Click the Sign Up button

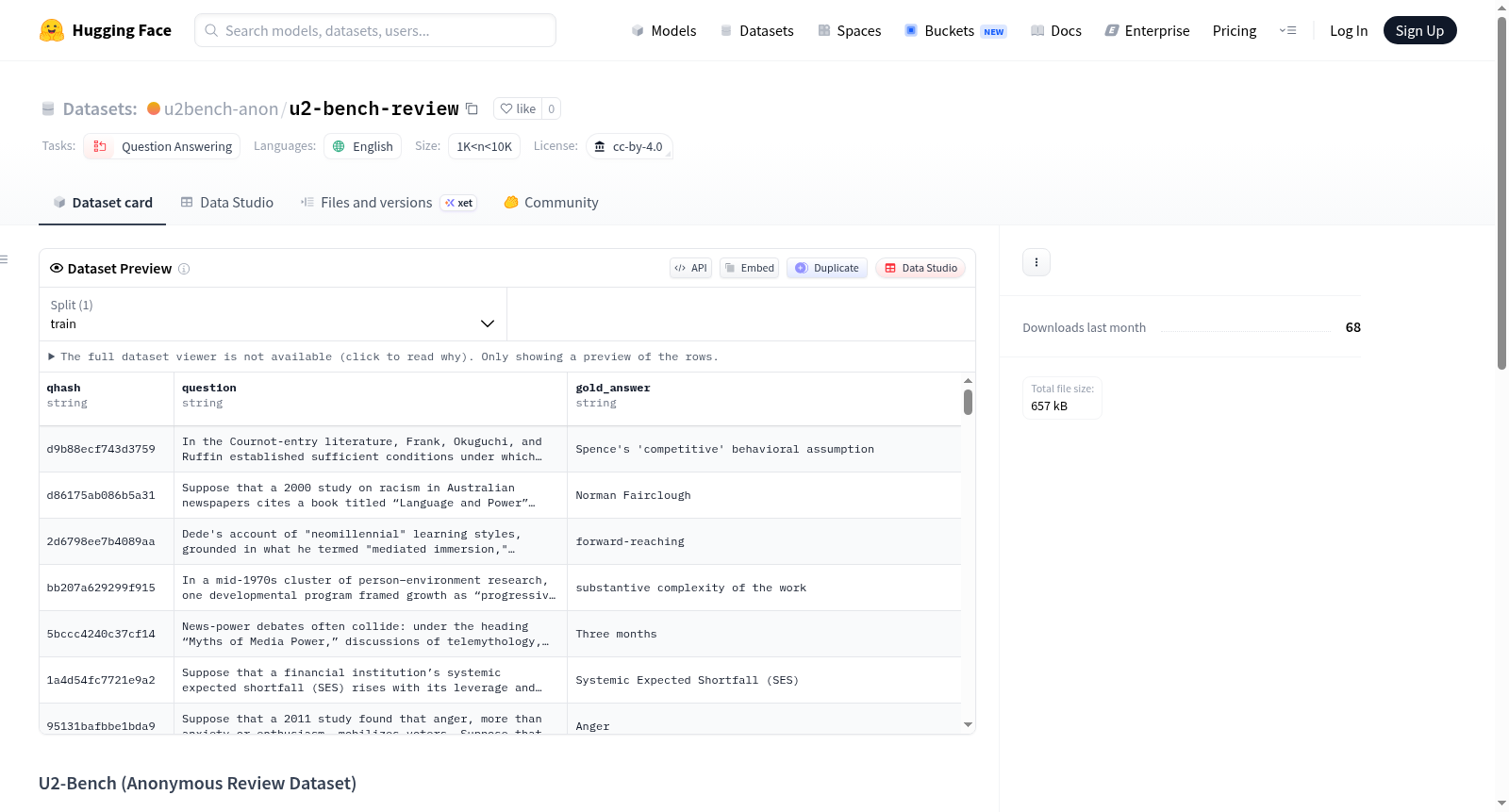tap(1419, 30)
